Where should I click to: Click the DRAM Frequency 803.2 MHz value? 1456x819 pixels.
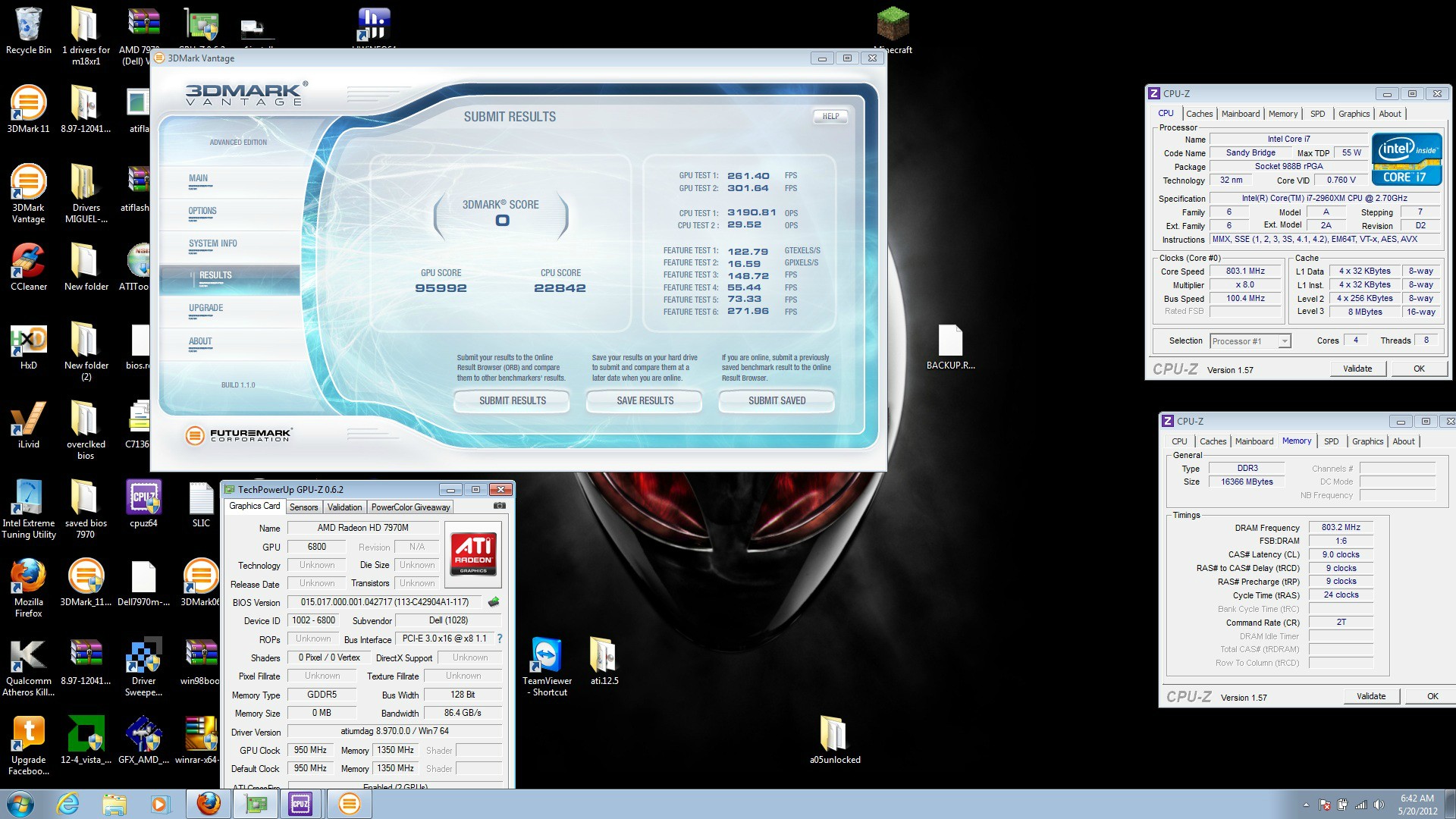[1341, 527]
